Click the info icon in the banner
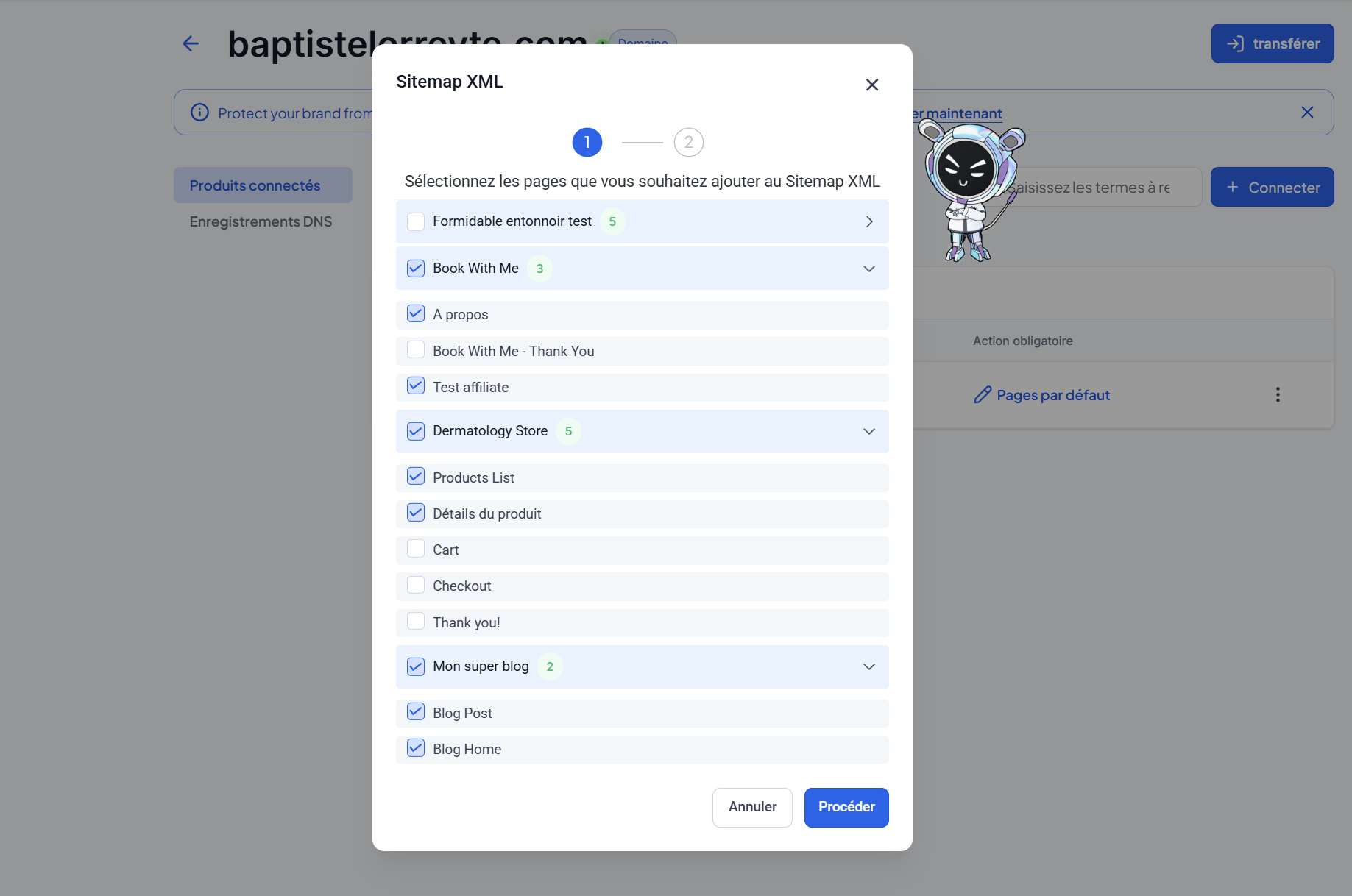The height and width of the screenshot is (896, 1352). pyautogui.click(x=199, y=113)
